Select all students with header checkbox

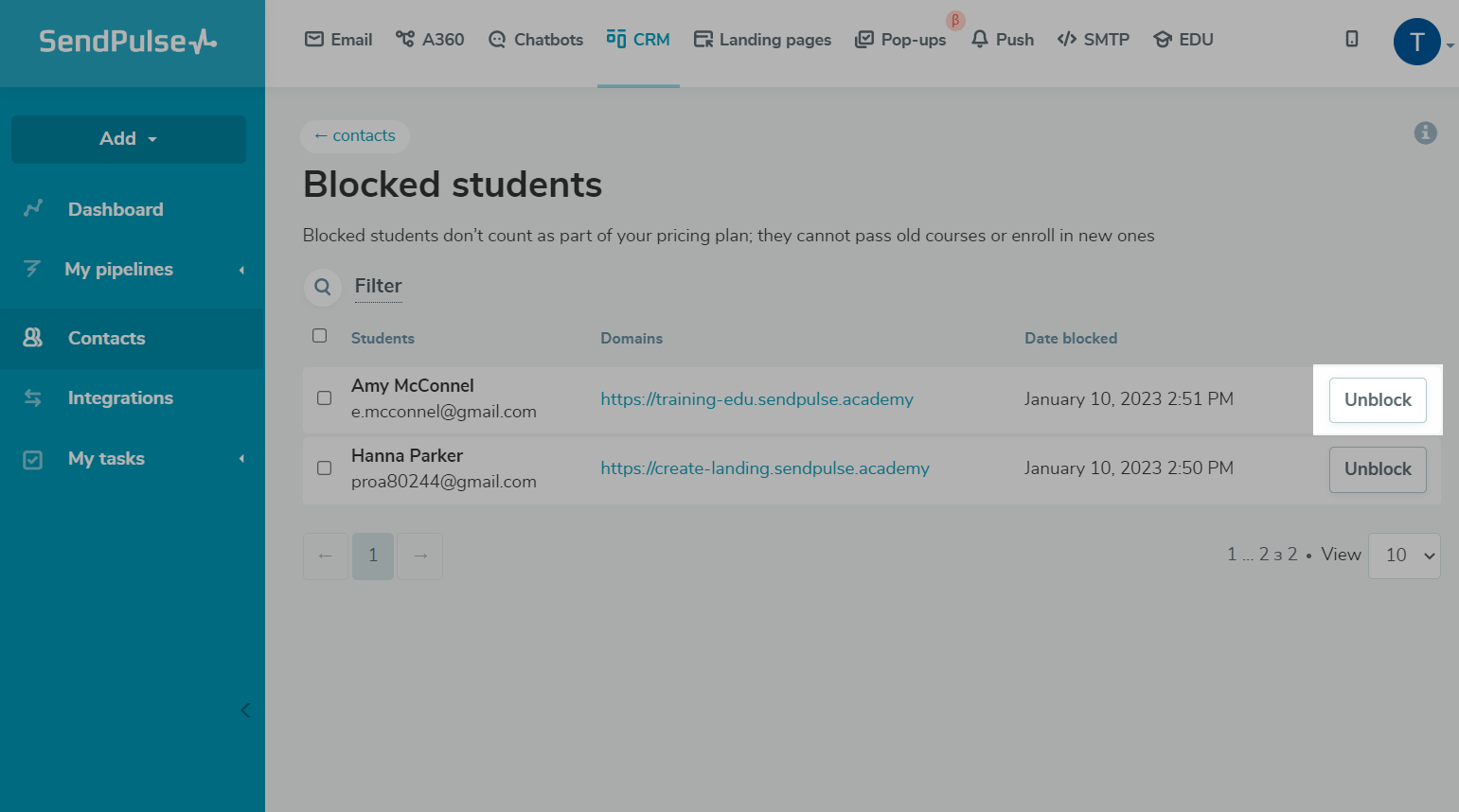coord(320,336)
